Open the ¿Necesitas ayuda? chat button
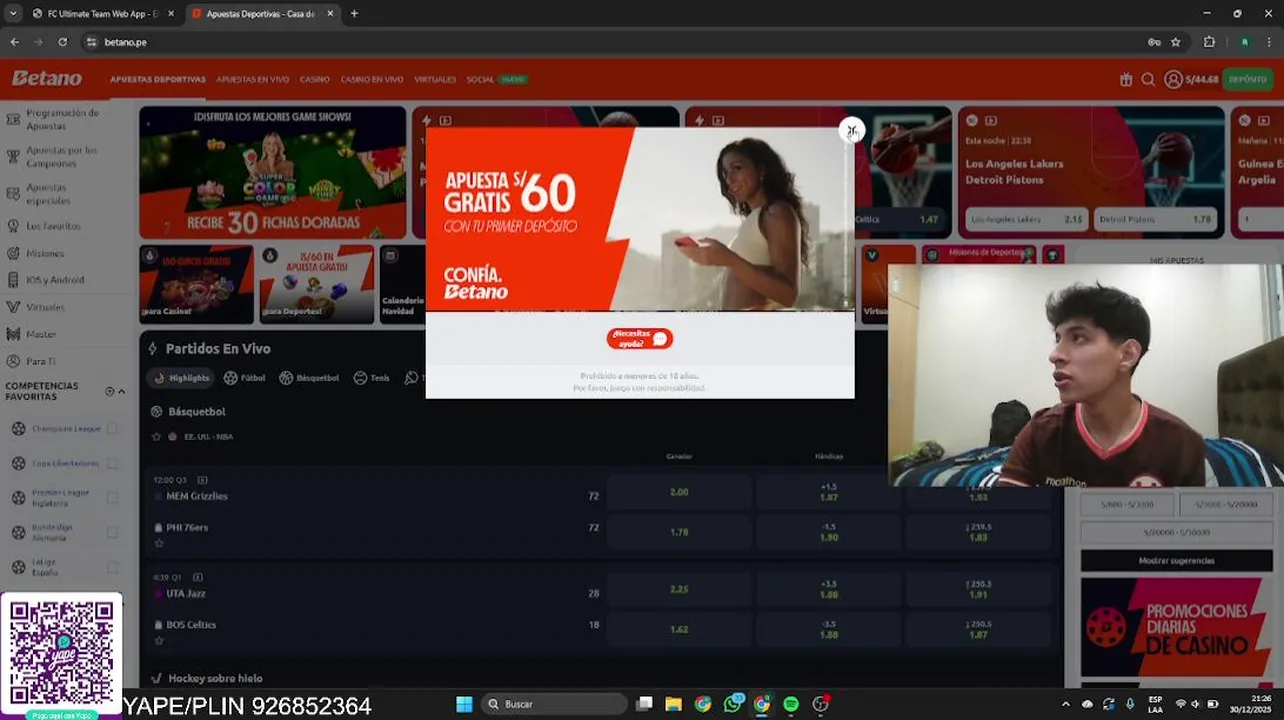 point(640,339)
